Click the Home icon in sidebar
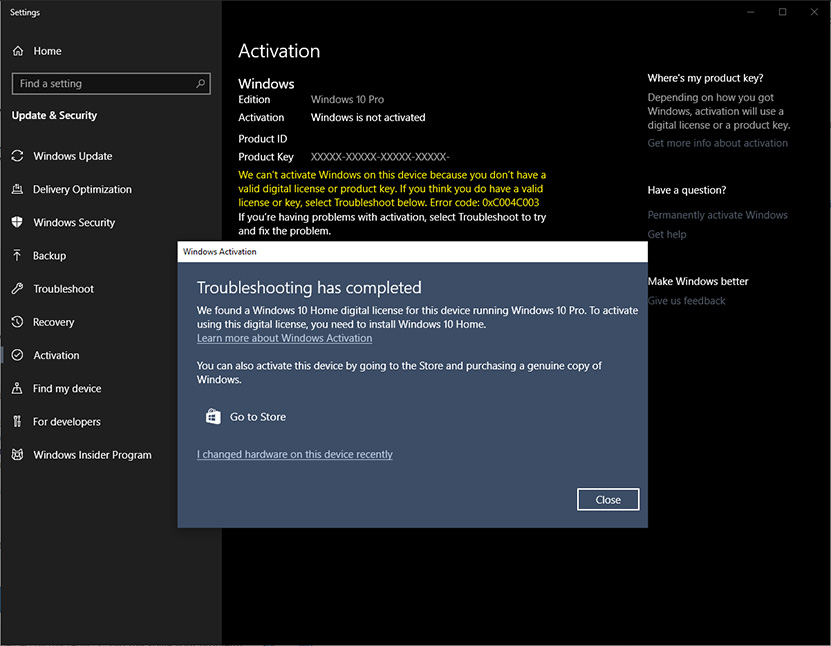 [x=18, y=51]
